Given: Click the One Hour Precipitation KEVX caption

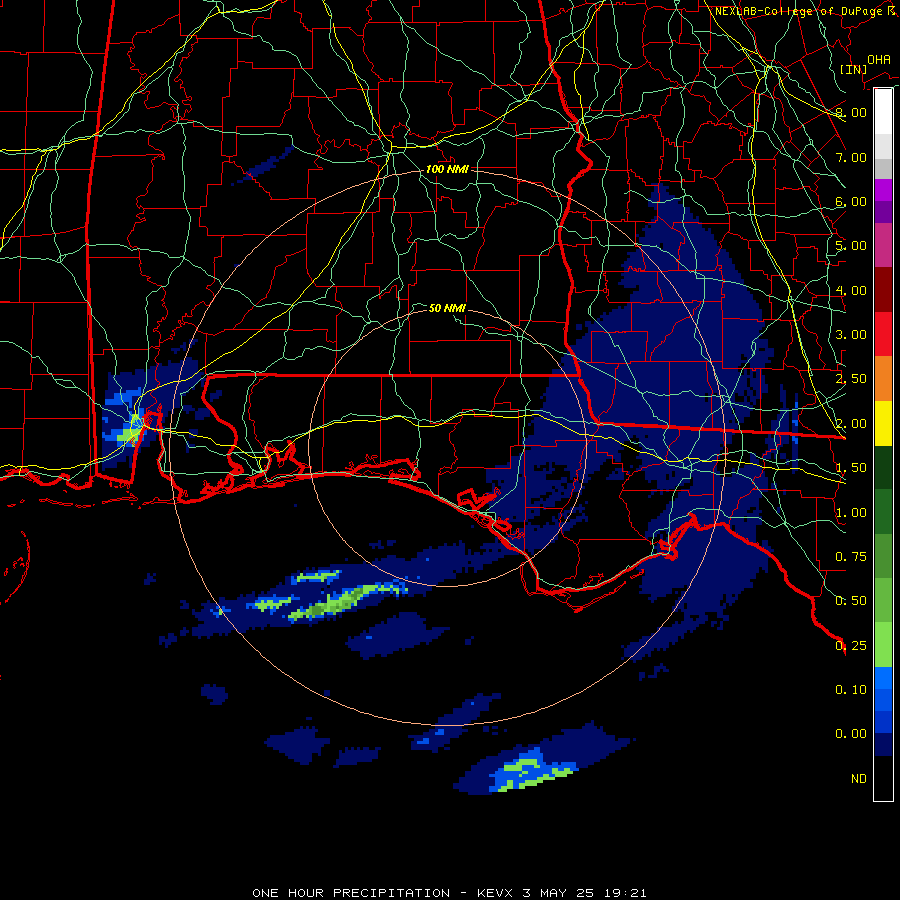Looking at the screenshot, I should [449, 893].
